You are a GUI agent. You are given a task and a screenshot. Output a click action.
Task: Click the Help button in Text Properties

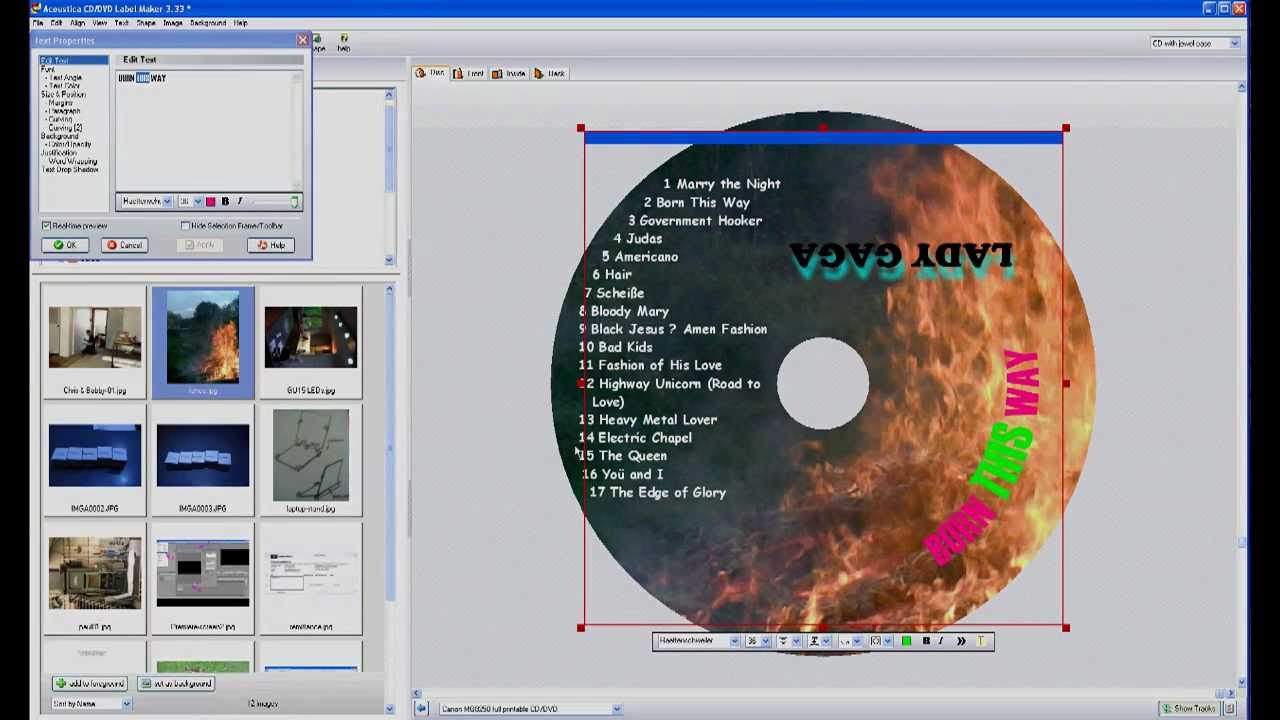271,245
